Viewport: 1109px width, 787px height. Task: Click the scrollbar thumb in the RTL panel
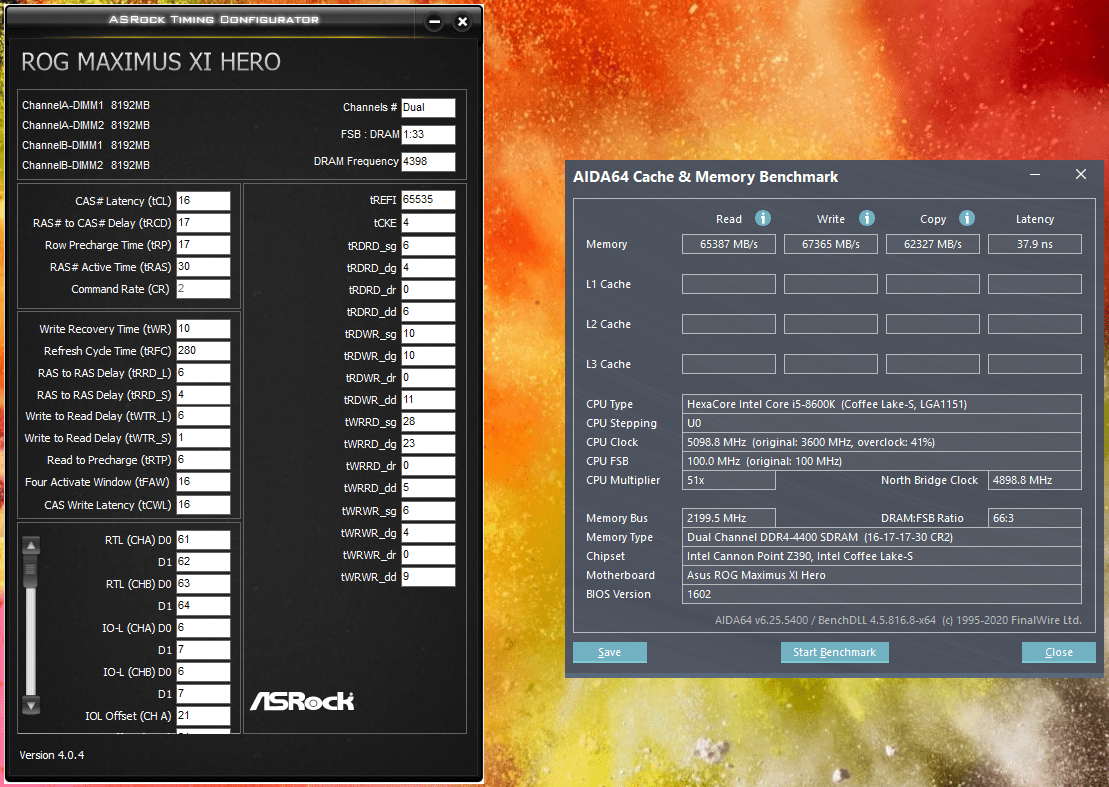(30, 571)
